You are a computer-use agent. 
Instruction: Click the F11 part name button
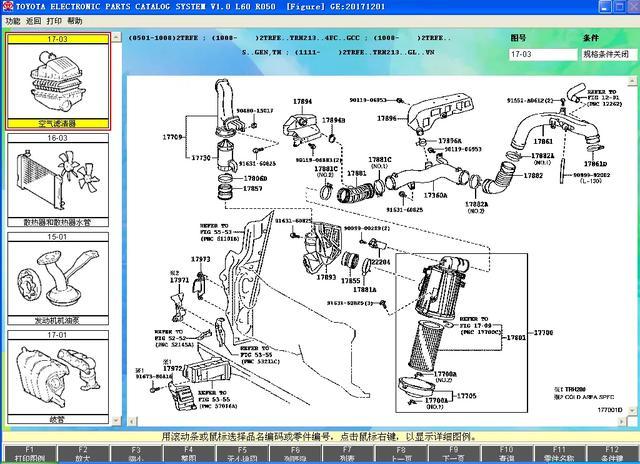pyautogui.click(x=559, y=454)
